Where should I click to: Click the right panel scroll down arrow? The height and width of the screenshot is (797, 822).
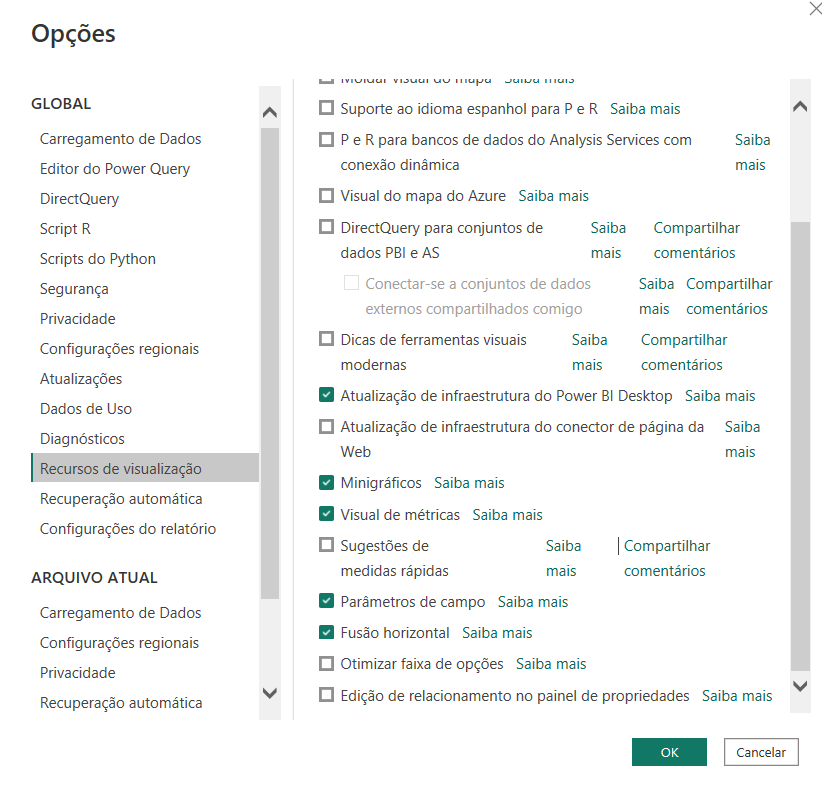(800, 686)
